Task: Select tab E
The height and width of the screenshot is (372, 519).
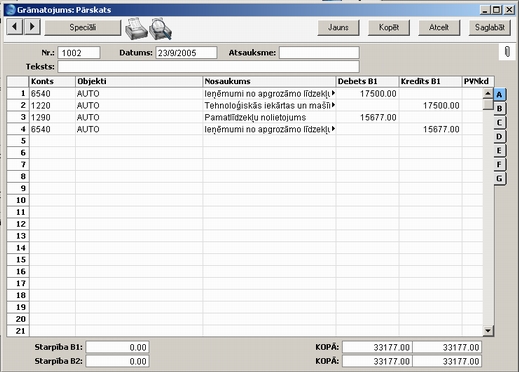Action: 499,151
